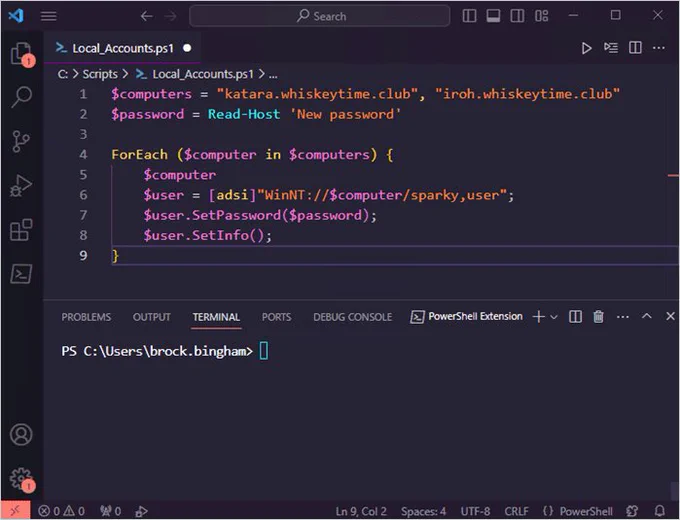Open the Source Control view

click(x=21, y=141)
